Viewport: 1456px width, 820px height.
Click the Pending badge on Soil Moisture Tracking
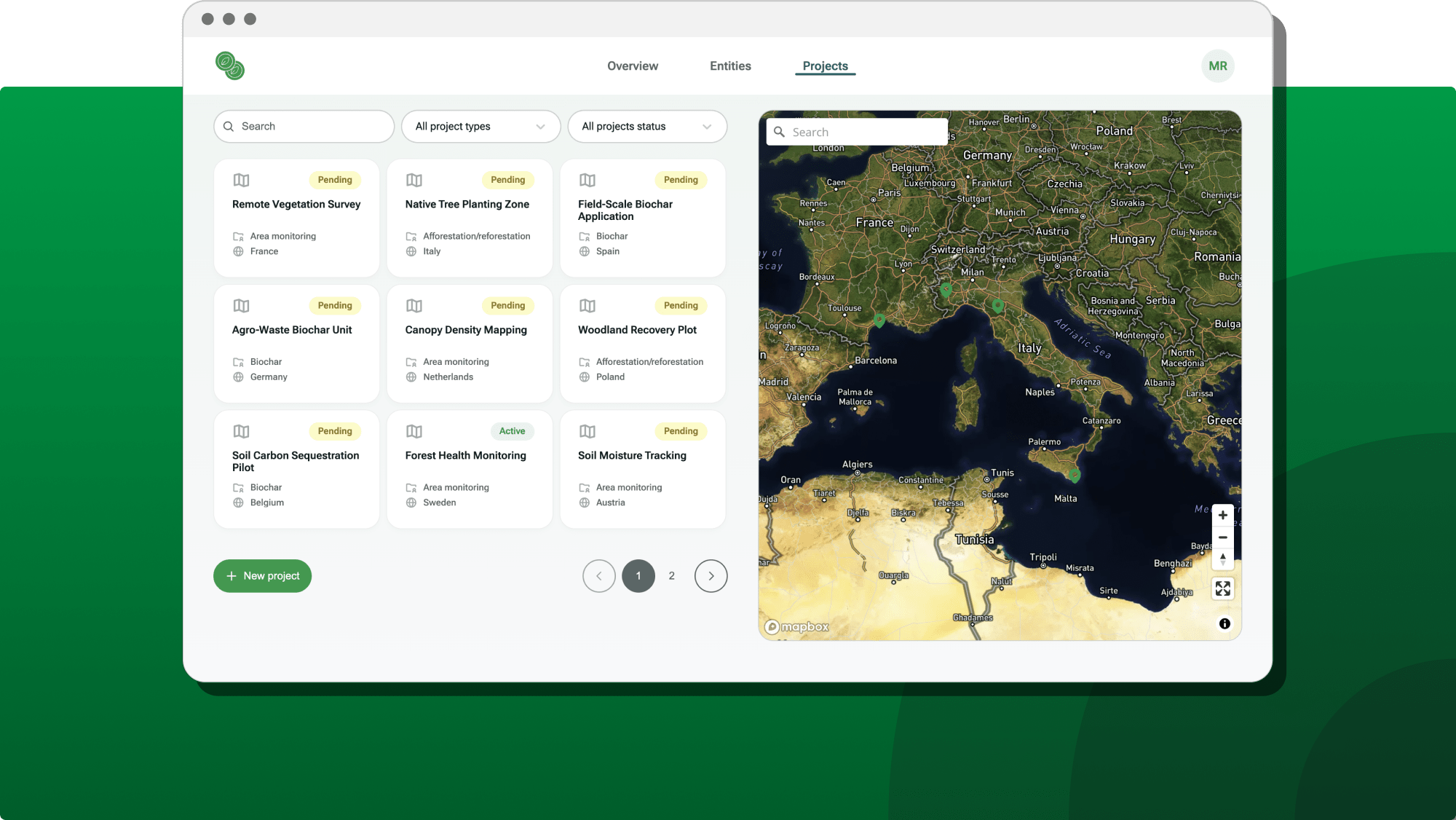point(681,431)
